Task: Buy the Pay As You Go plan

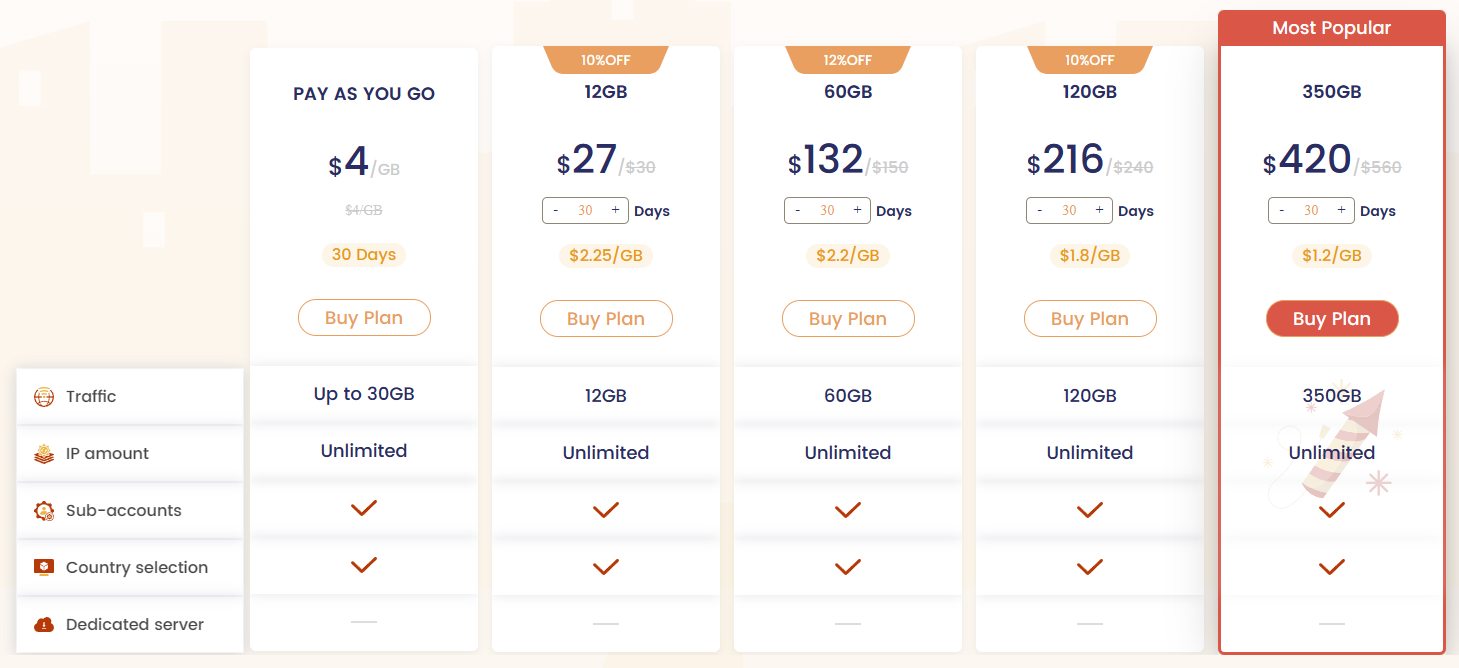Action: pyautogui.click(x=364, y=318)
